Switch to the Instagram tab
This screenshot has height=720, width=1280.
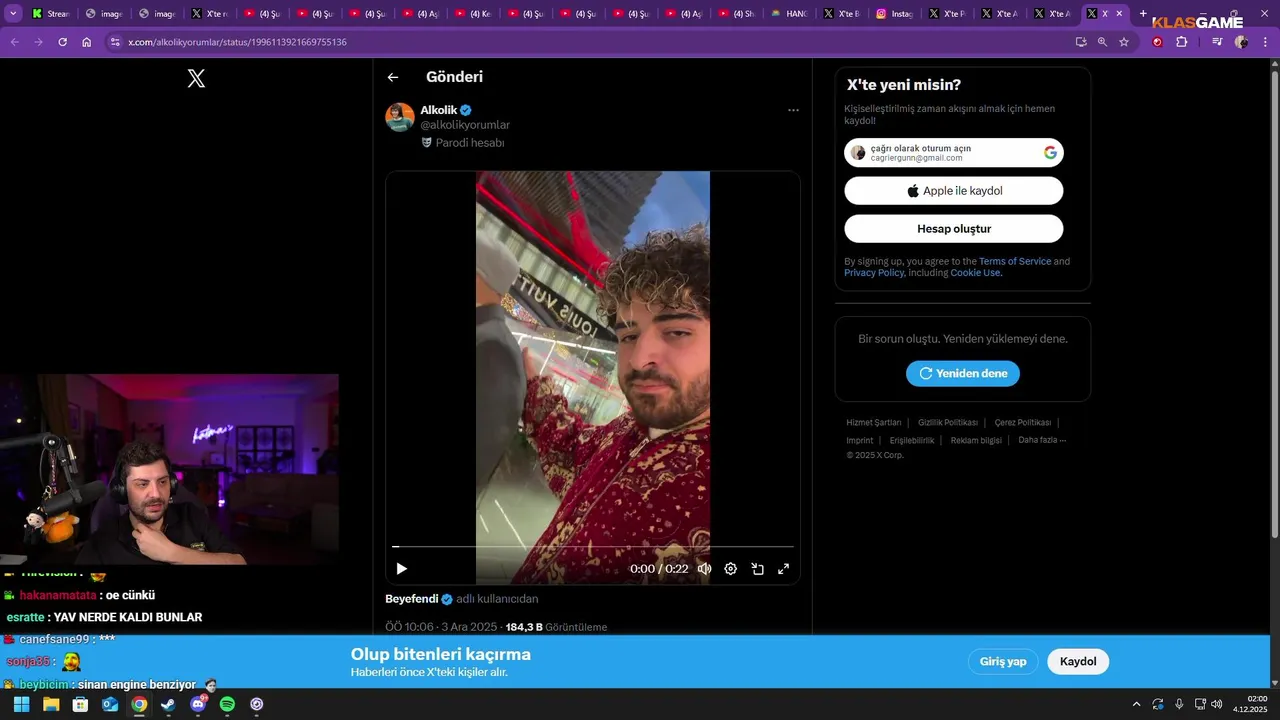tap(895, 14)
